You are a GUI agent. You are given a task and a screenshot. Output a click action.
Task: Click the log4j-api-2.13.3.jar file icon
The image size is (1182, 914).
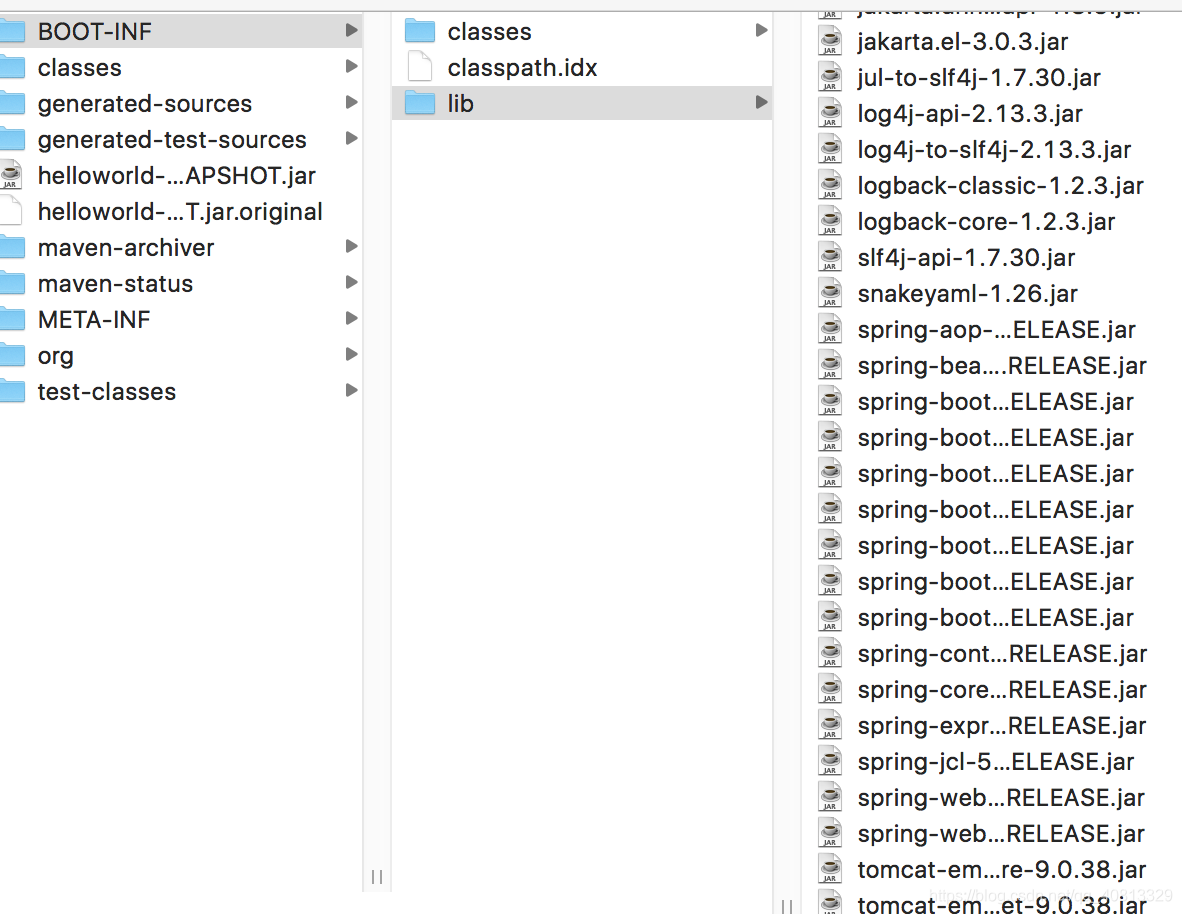[830, 114]
